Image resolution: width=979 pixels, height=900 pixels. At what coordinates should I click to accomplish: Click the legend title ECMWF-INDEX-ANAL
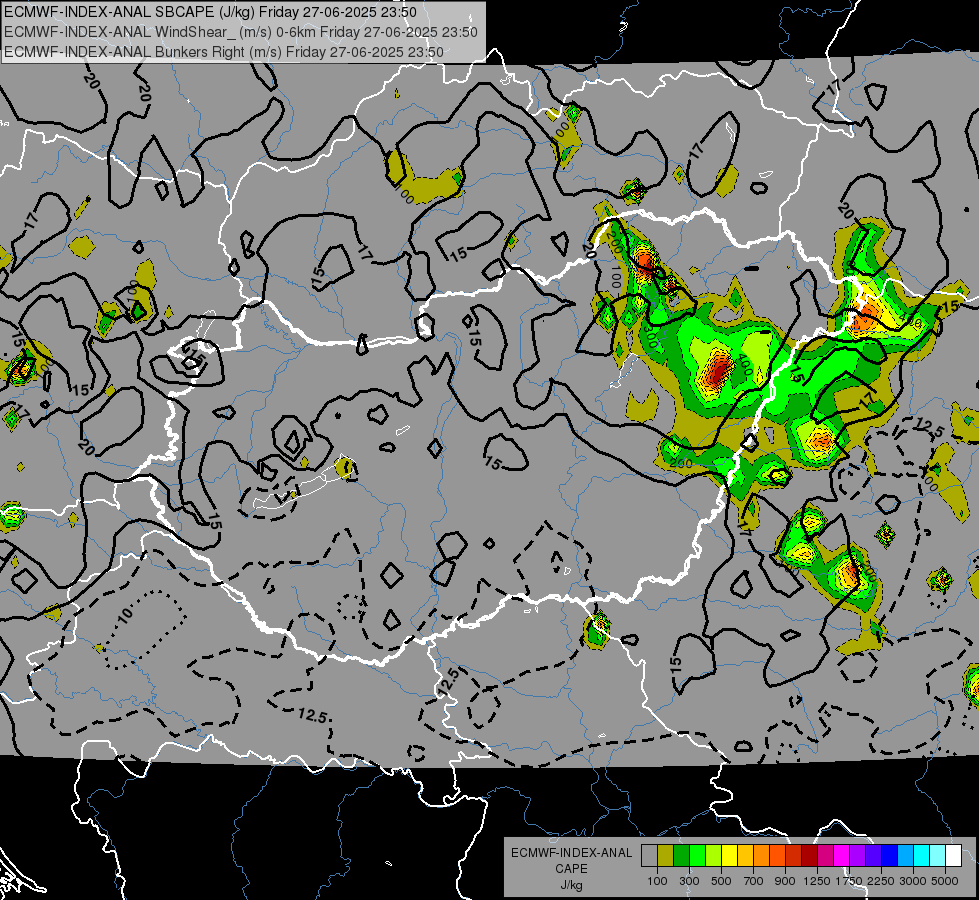[x=571, y=853]
